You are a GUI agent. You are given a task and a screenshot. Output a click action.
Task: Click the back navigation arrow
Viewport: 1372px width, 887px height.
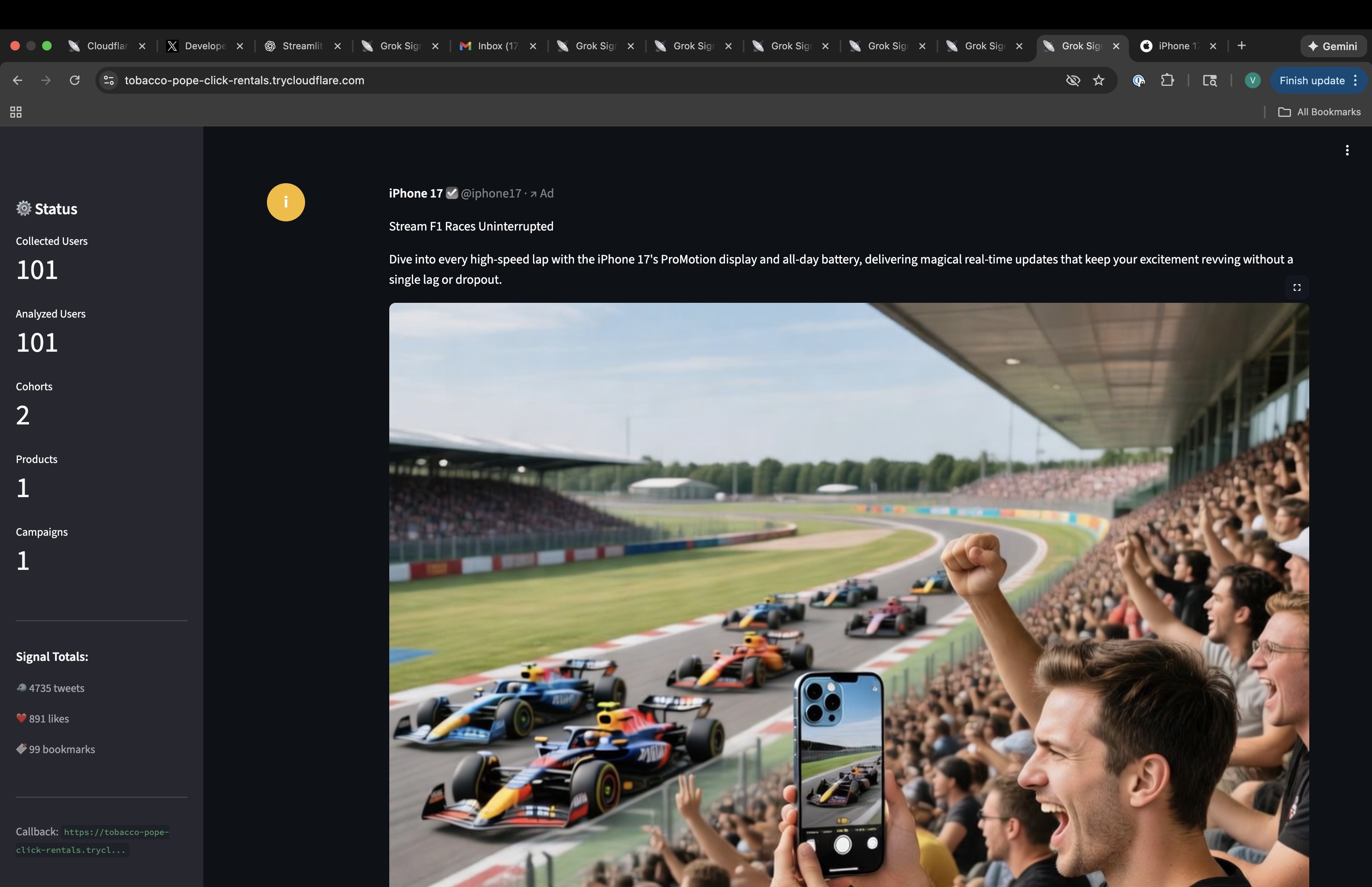pos(17,80)
